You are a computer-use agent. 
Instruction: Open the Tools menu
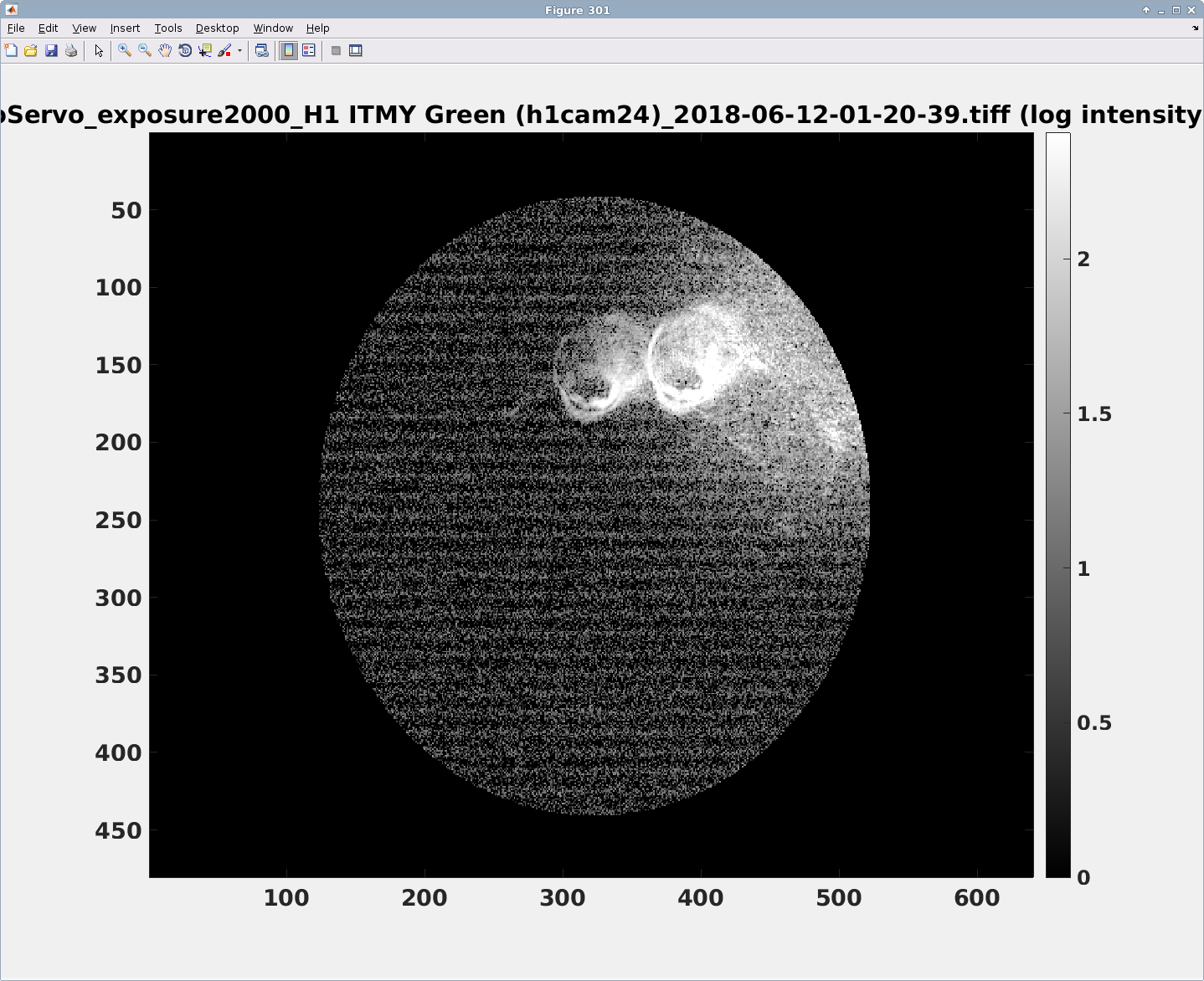pos(167,28)
